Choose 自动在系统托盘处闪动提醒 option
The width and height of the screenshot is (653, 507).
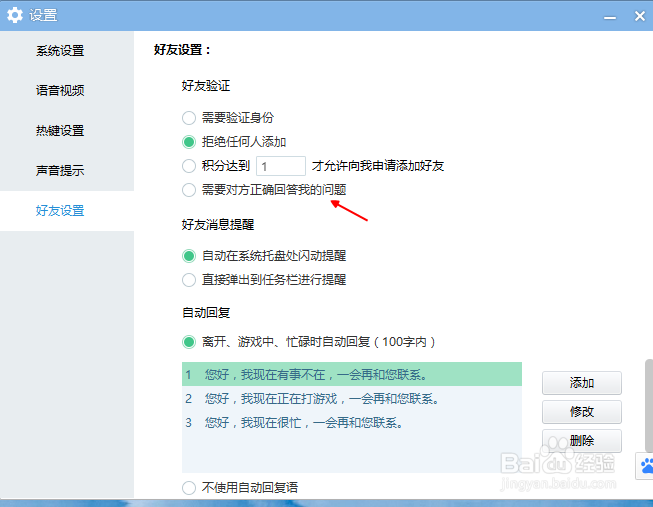[189, 256]
